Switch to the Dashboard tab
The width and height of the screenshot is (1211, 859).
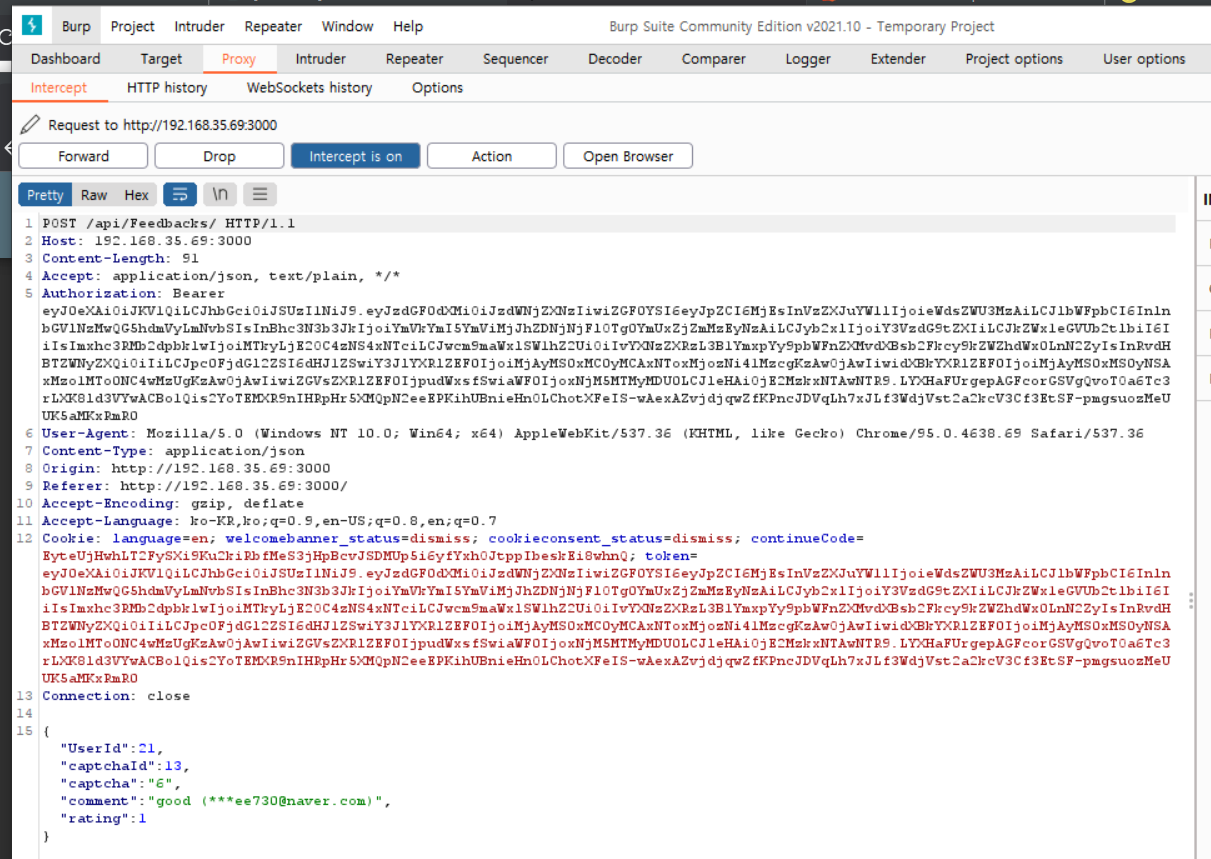(x=65, y=59)
